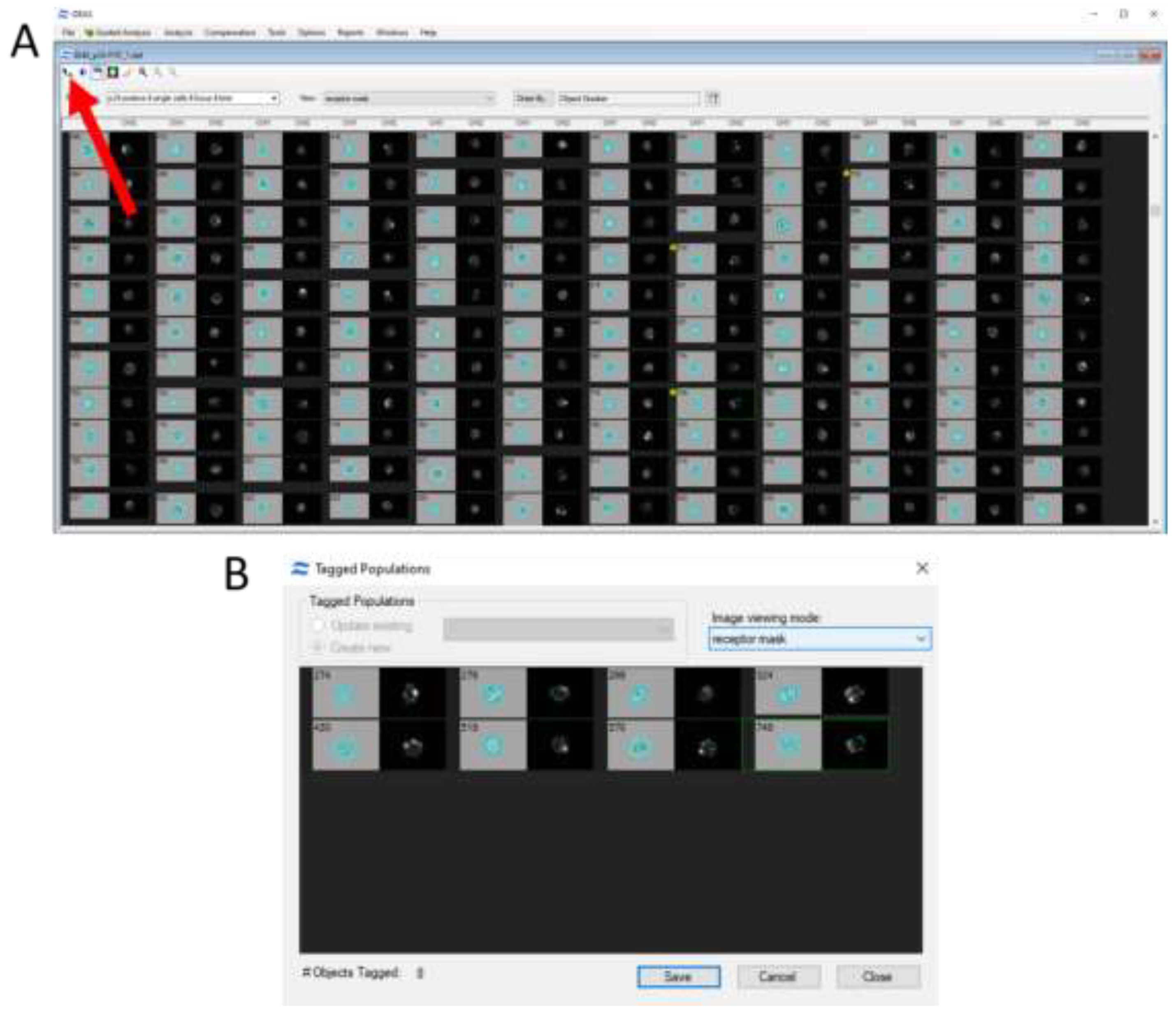Open the Reports menu
Image resolution: width=1176 pixels, height=1019 pixels.
[351, 33]
